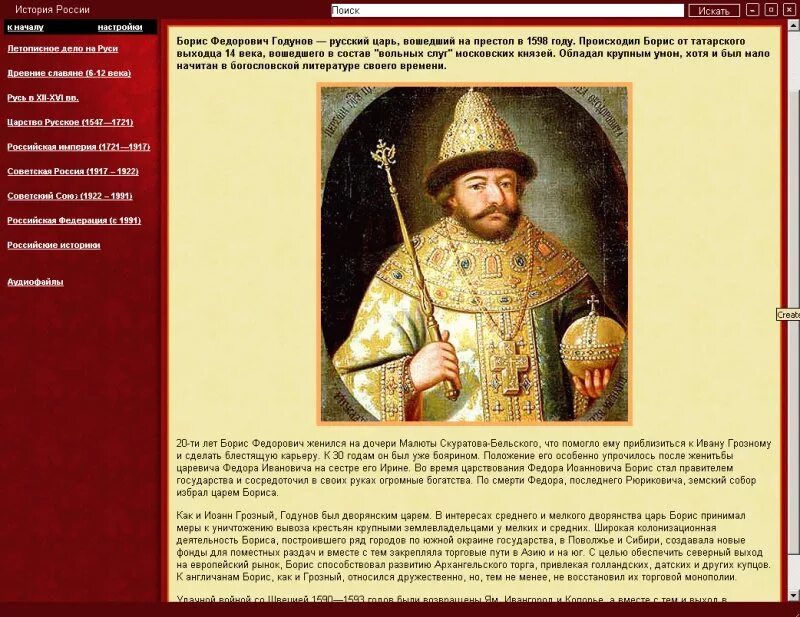Open 'Советский Союз (1922 – 1991)' section
Image resolution: width=800 pixels, height=617 pixels.
pyautogui.click(x=70, y=195)
